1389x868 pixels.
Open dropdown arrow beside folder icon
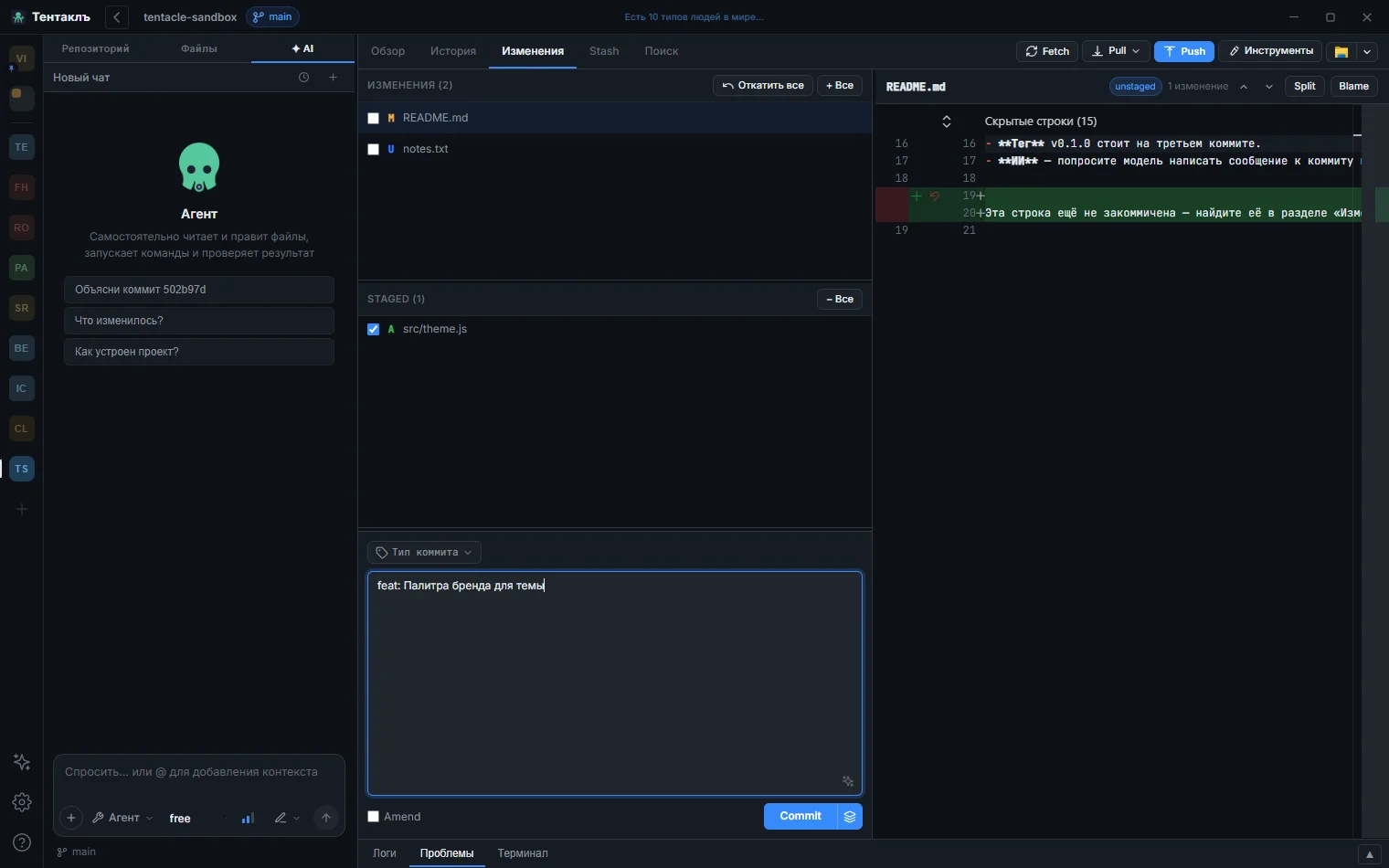[1368, 51]
